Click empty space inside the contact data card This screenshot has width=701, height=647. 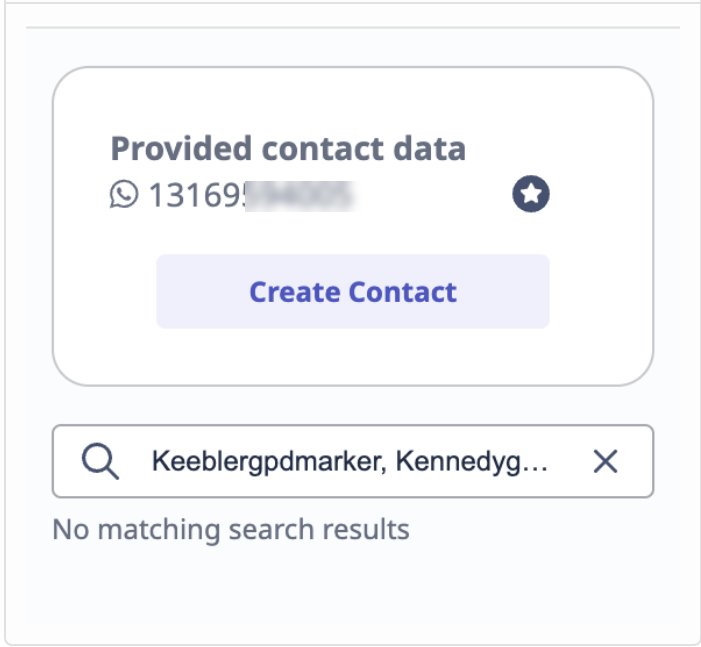(x=353, y=355)
